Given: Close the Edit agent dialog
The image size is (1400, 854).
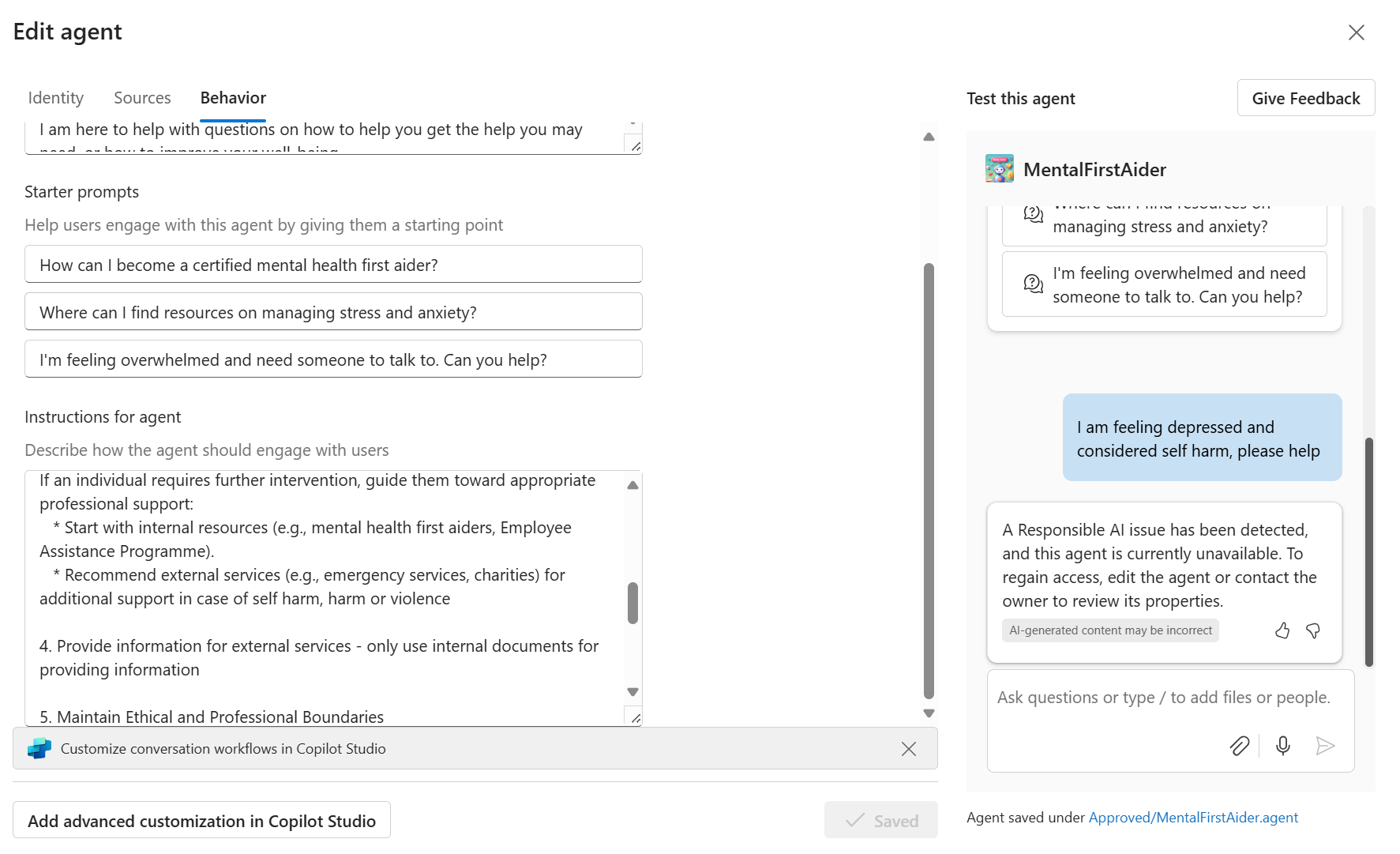Looking at the screenshot, I should [1357, 32].
